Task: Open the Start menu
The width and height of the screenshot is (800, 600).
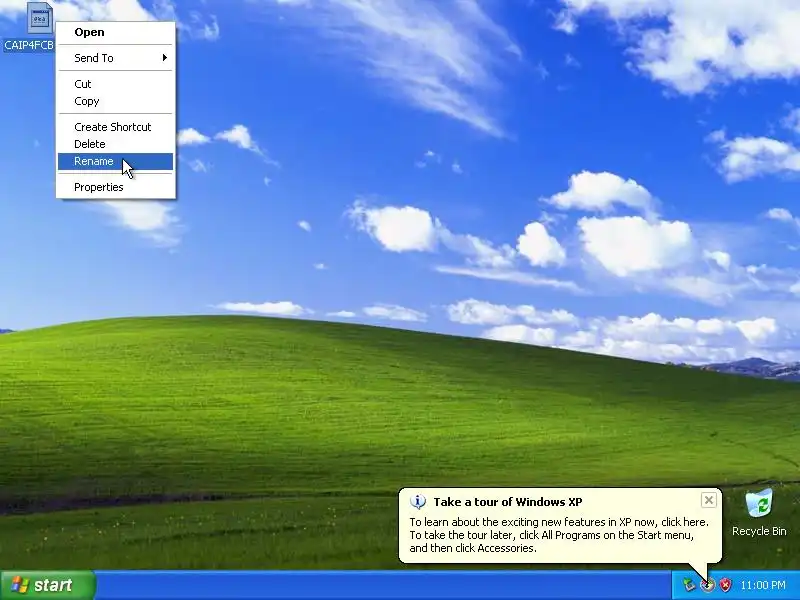Action: point(48,585)
